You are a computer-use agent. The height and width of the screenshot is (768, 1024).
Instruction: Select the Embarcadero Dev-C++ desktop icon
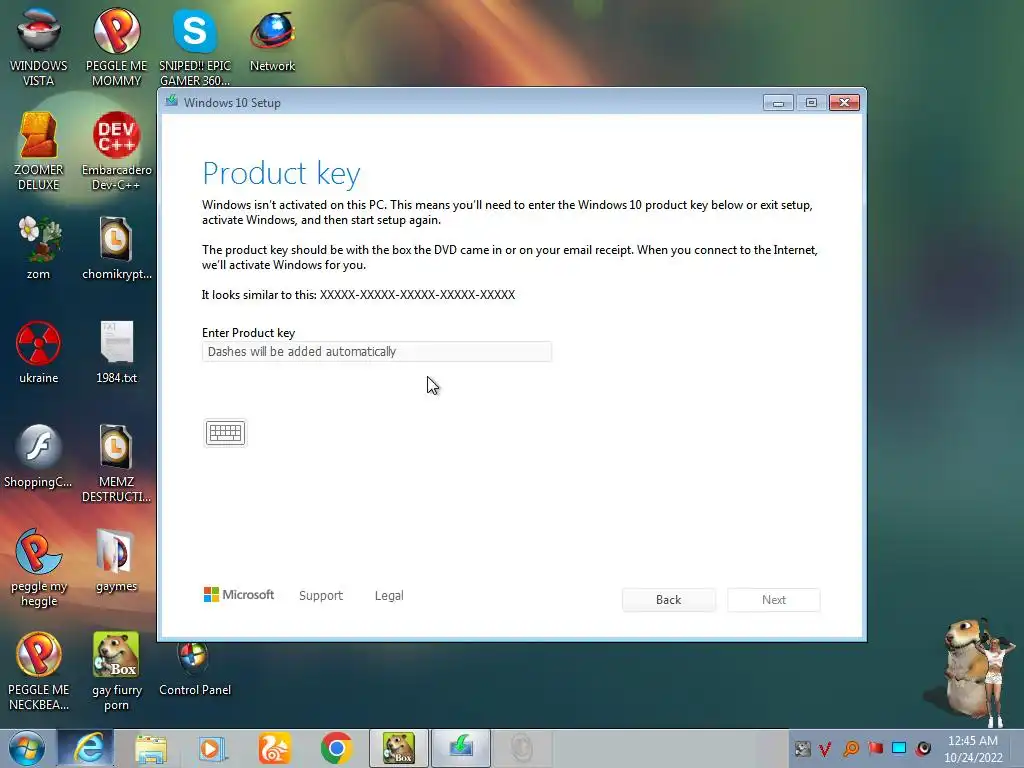116,151
